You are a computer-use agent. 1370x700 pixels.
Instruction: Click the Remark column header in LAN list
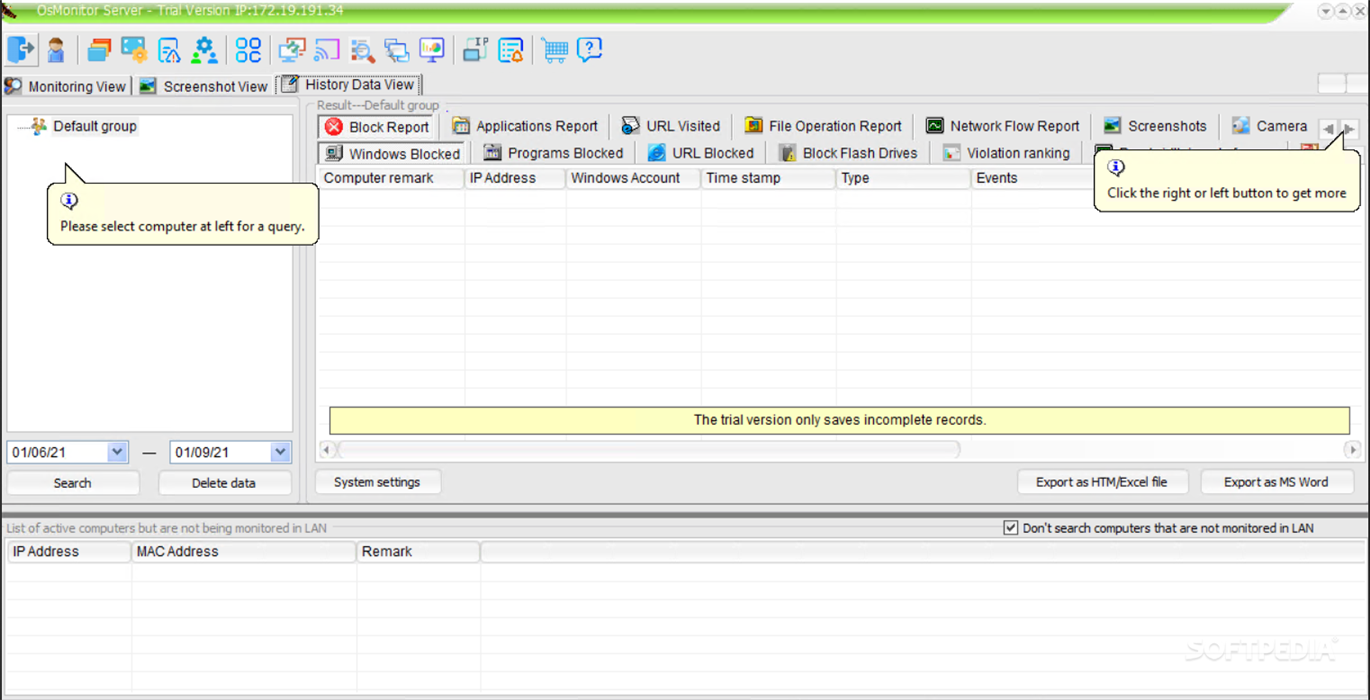(x=418, y=551)
